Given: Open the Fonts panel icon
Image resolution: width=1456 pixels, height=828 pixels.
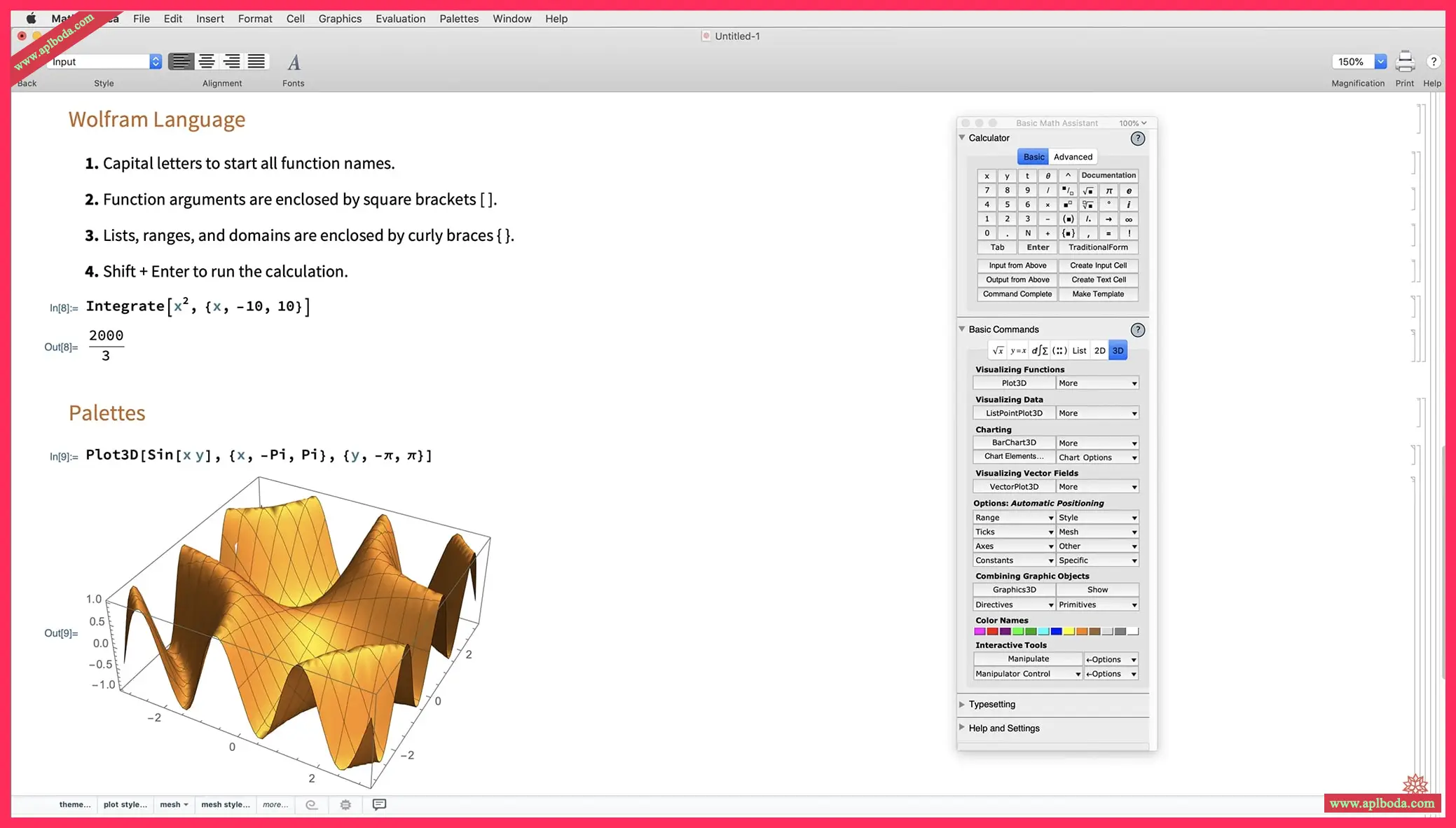Looking at the screenshot, I should coord(294,62).
